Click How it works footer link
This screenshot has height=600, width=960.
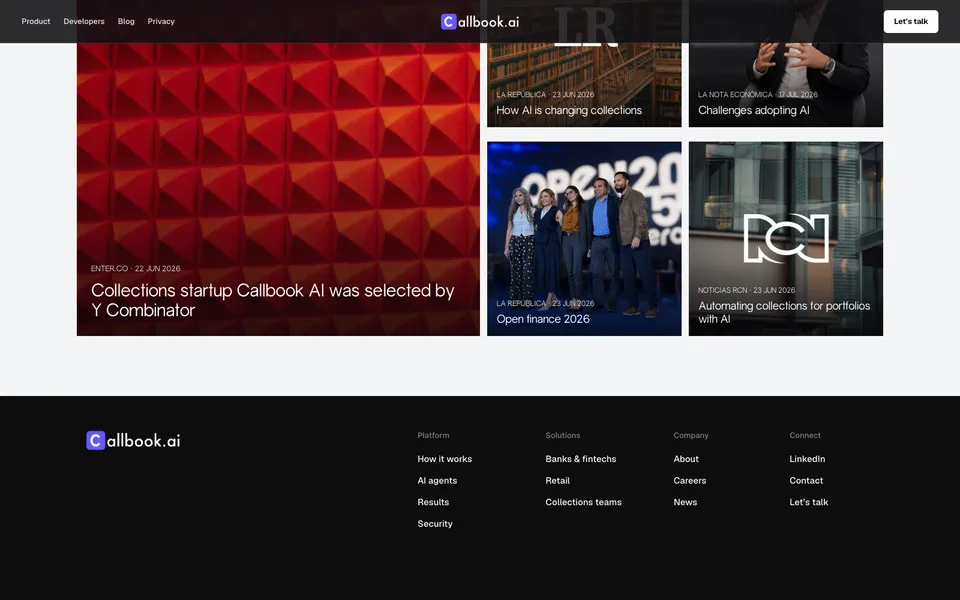click(444, 459)
